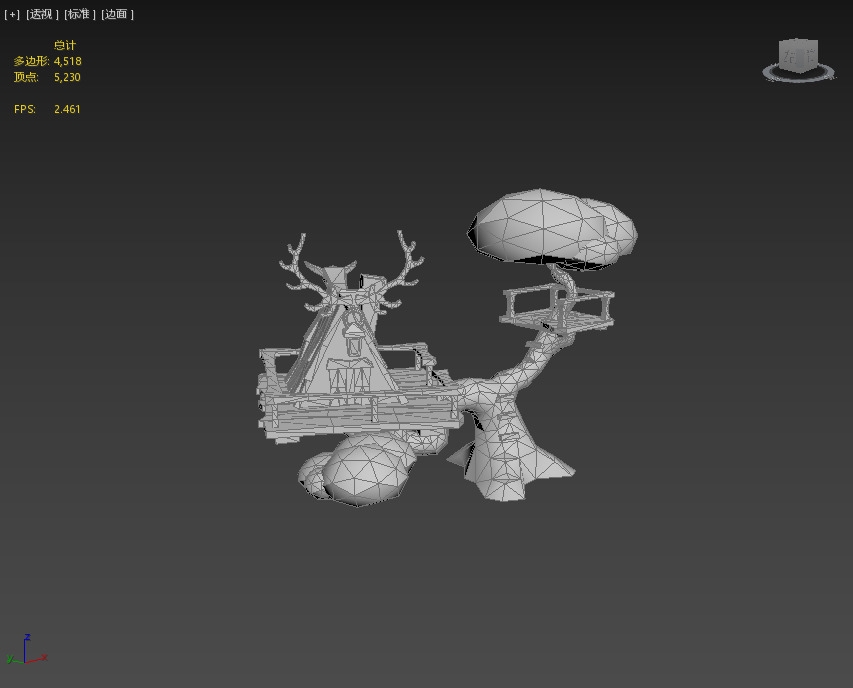Screen dimensions: 853x688
Task: Select the triangular tent house model
Action: pos(343,354)
